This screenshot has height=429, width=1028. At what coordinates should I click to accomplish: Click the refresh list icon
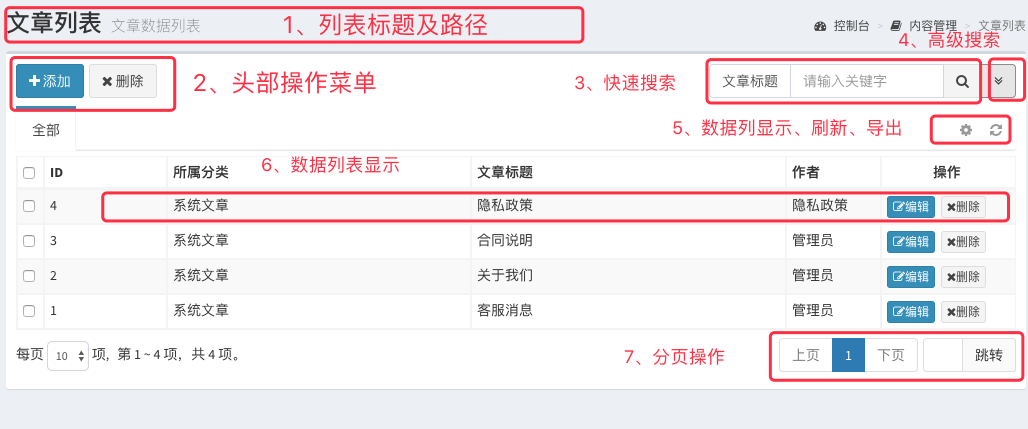pyautogui.click(x=996, y=130)
